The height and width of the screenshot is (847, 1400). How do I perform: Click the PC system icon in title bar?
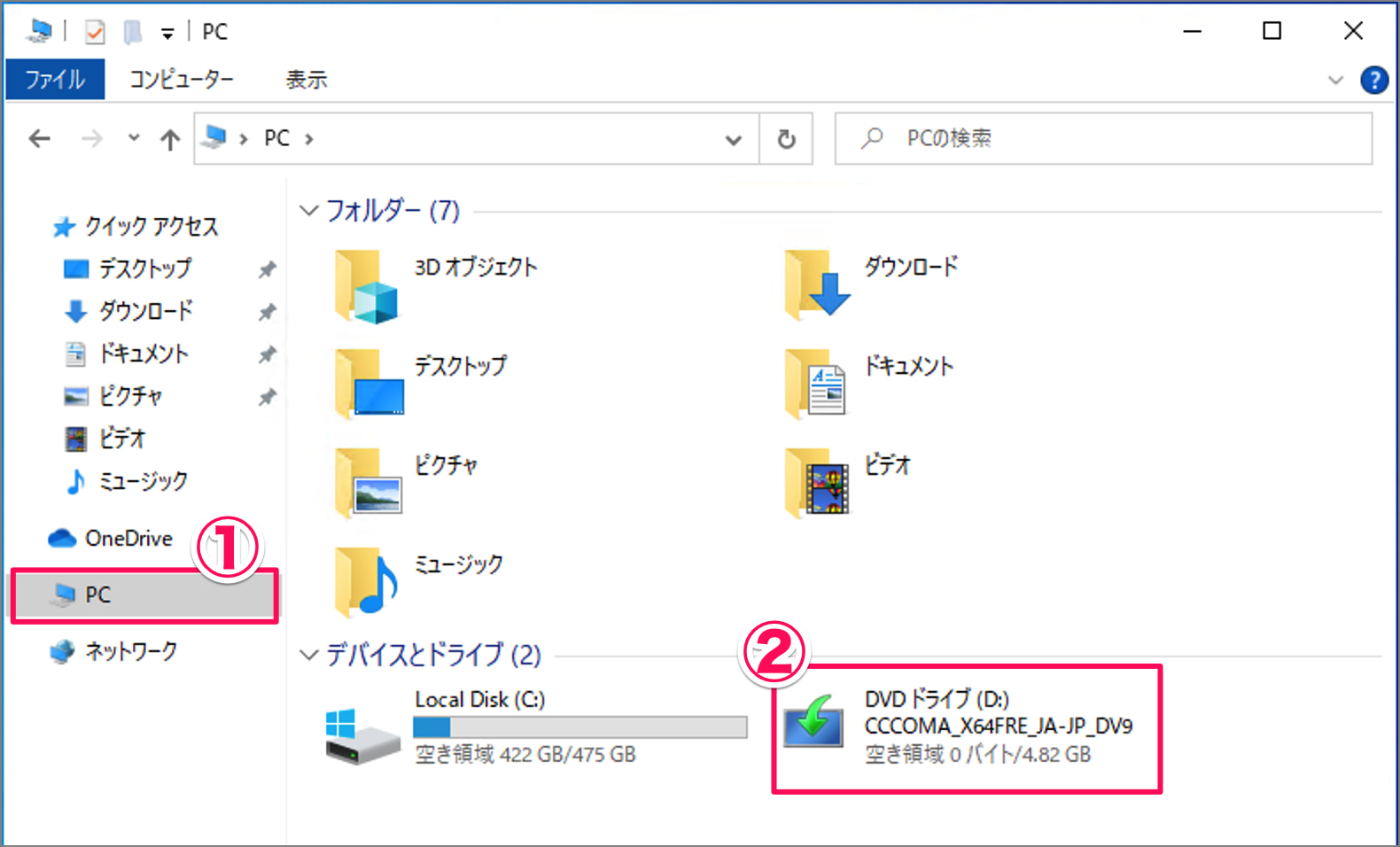click(39, 31)
